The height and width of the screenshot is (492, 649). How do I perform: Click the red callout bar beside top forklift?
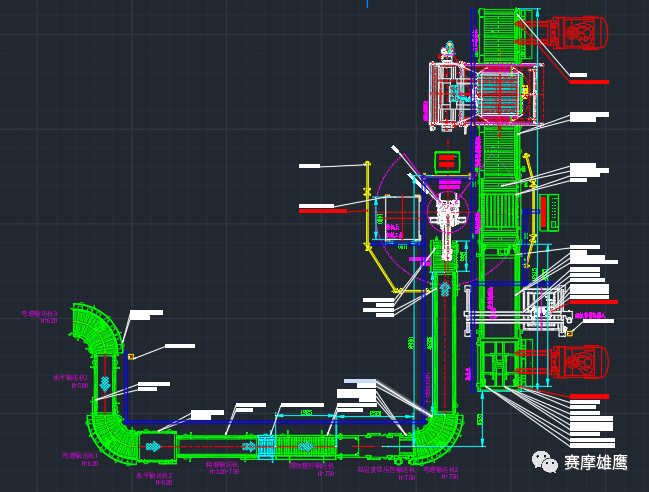[x=588, y=81]
